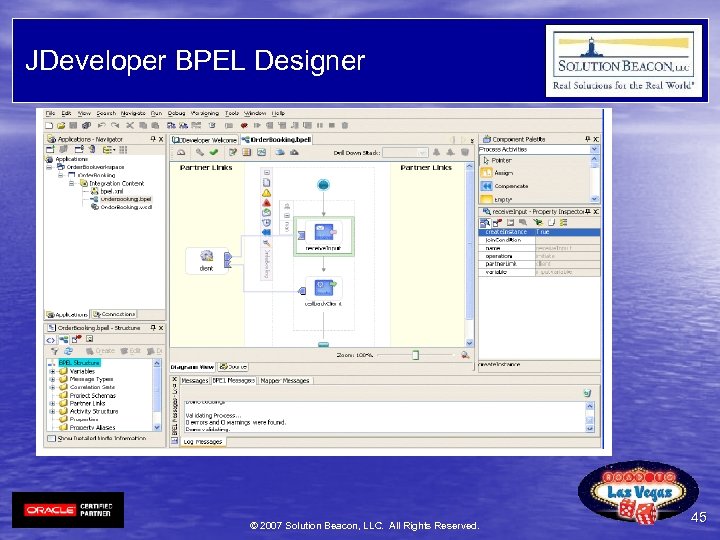This screenshot has width=720, height=540.
Task: Click the New file toolbar icon
Action: point(49,125)
